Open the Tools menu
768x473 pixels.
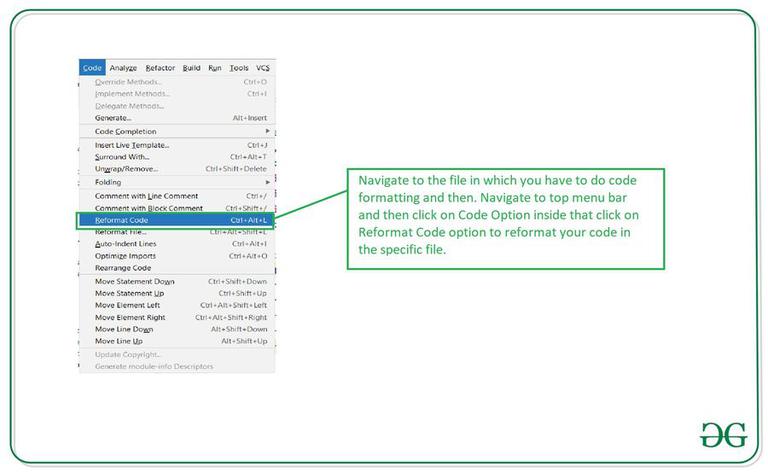pyautogui.click(x=239, y=68)
